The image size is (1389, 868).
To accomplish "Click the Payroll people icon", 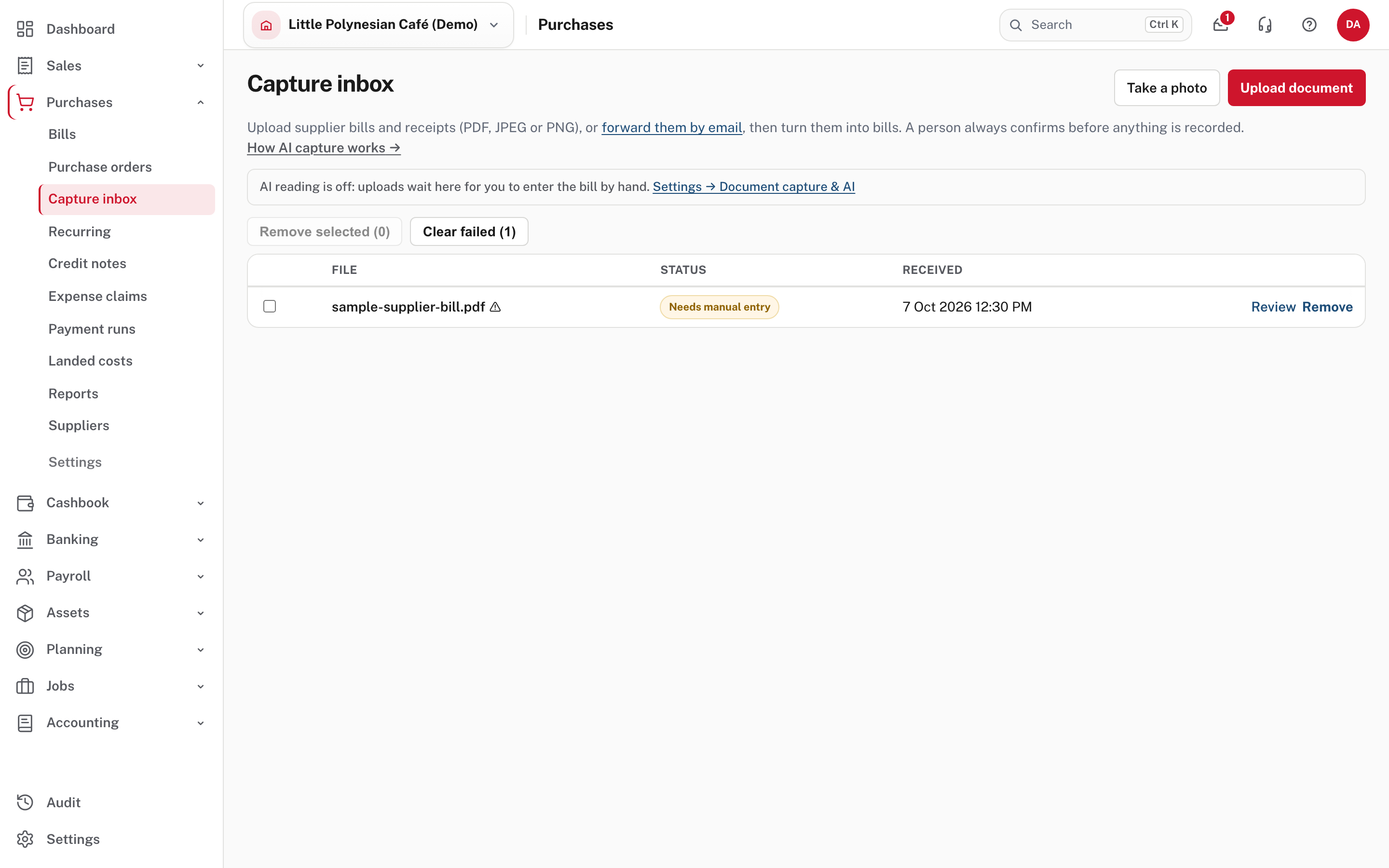I will point(25,576).
